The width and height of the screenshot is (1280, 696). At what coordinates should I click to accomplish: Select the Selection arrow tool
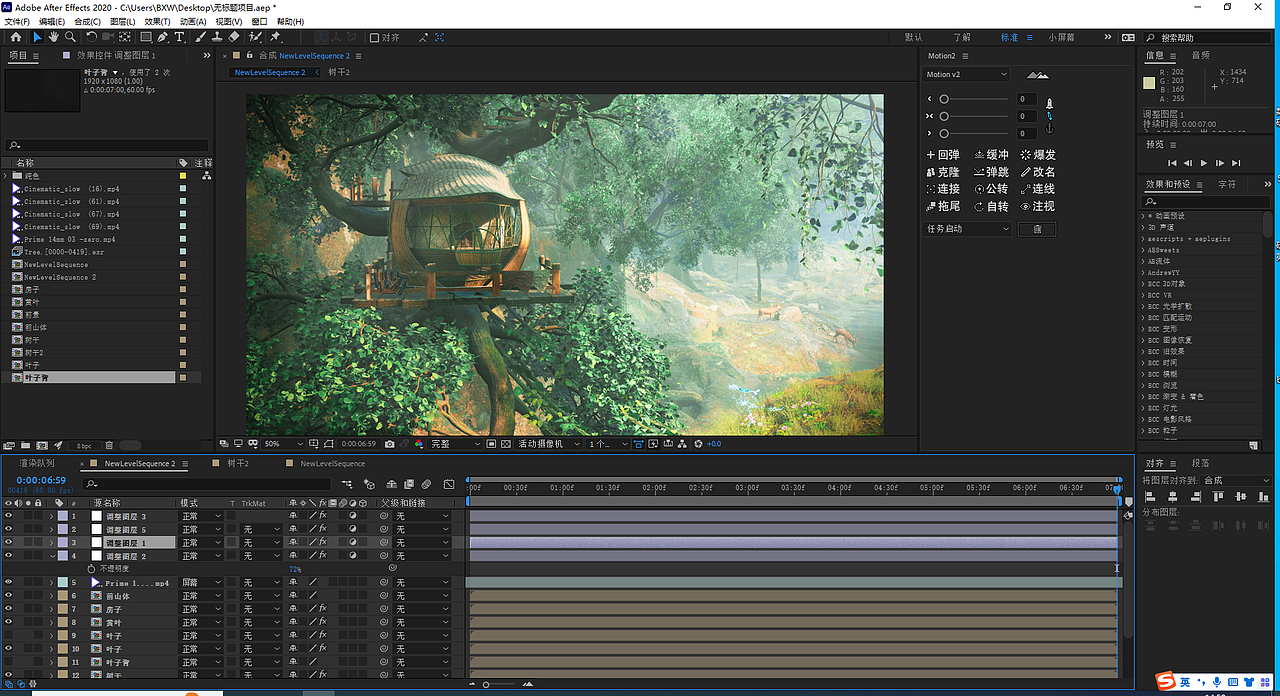tap(37, 37)
